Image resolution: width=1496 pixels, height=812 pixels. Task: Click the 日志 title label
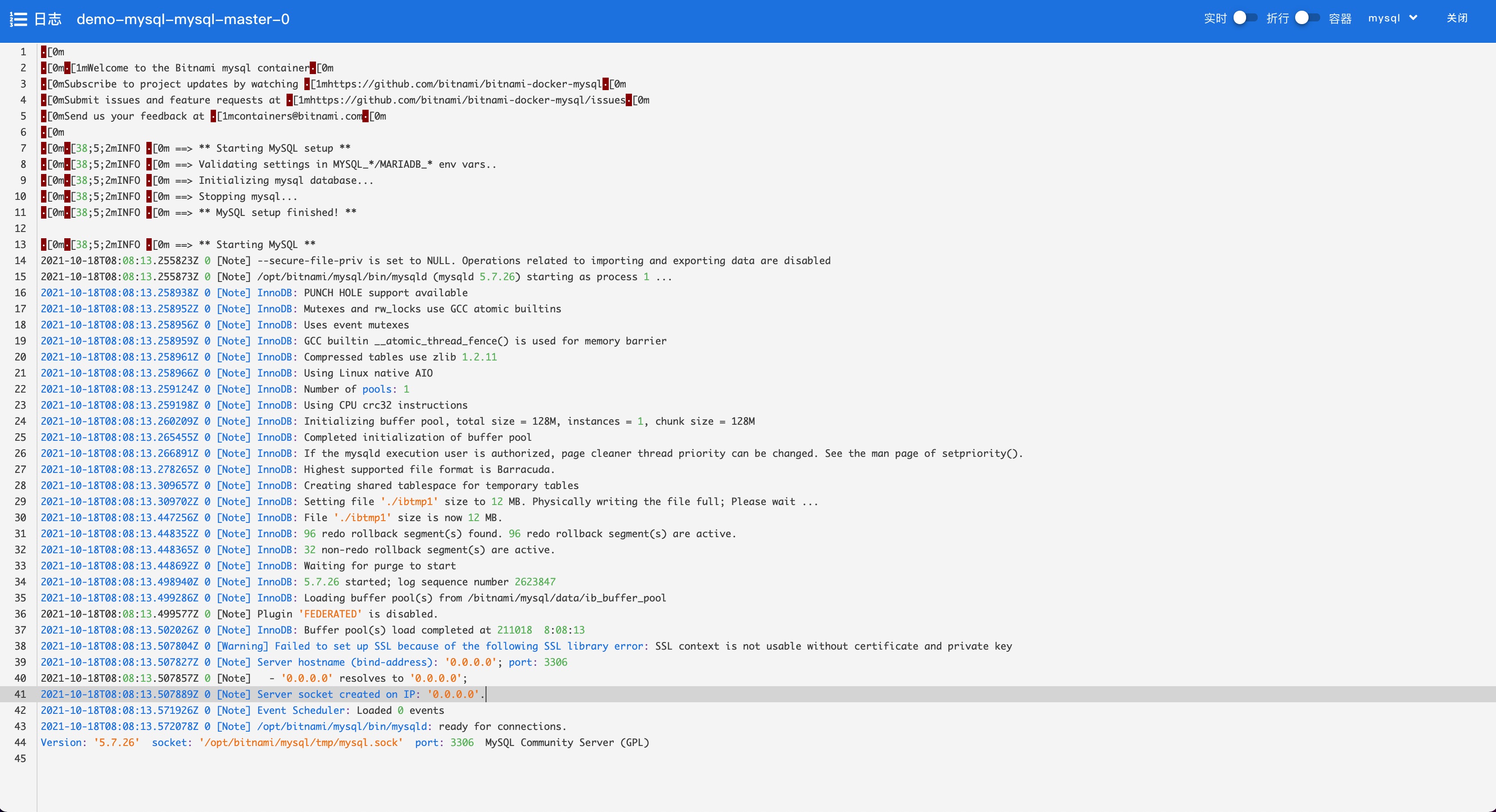[x=48, y=19]
